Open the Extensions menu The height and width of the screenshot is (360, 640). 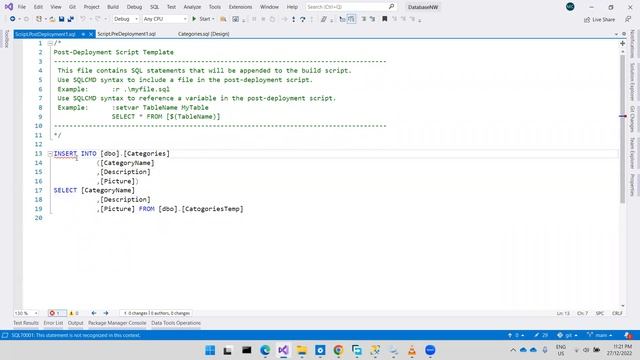coord(240,7)
